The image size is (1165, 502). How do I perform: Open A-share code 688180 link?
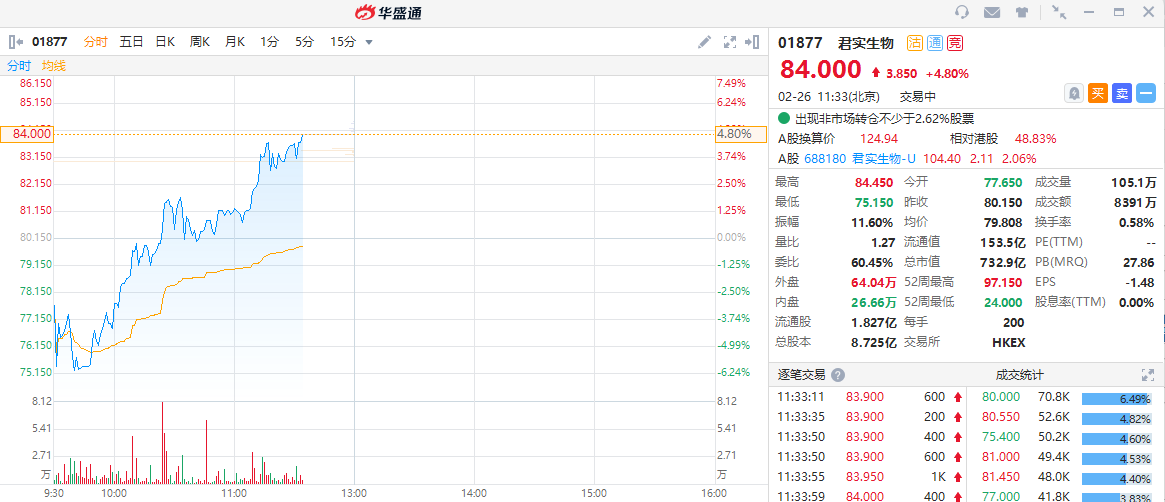[x=825, y=158]
